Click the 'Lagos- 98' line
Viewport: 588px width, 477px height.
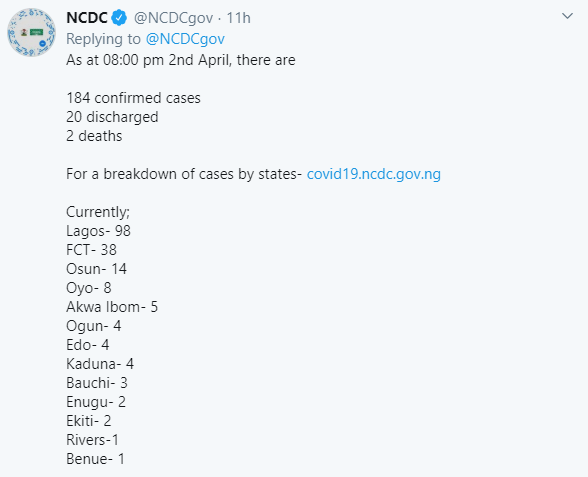(x=98, y=231)
